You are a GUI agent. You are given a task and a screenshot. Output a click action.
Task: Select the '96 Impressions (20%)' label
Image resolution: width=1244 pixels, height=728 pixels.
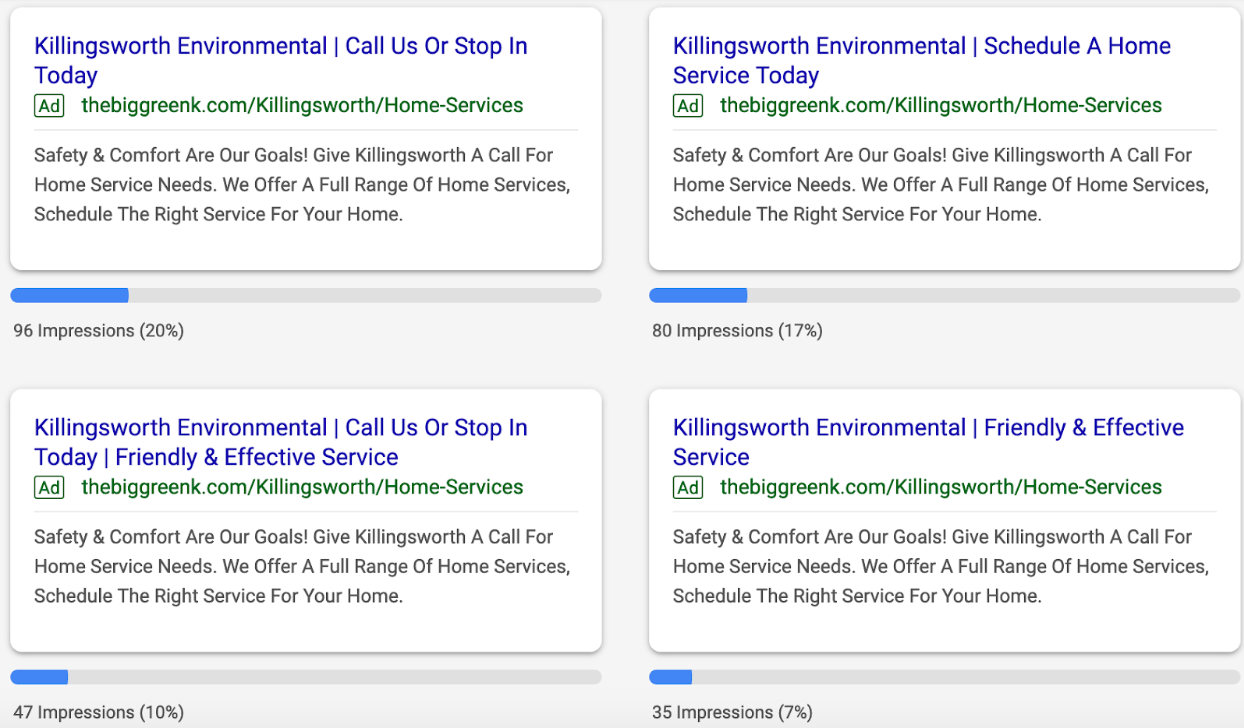click(99, 330)
